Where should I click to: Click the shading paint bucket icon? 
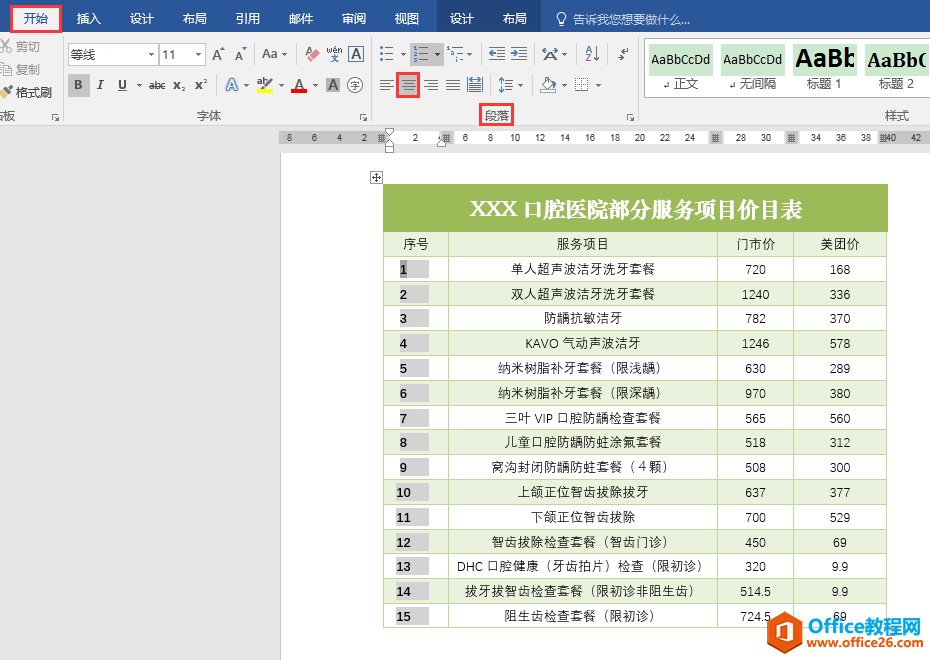pyautogui.click(x=548, y=85)
